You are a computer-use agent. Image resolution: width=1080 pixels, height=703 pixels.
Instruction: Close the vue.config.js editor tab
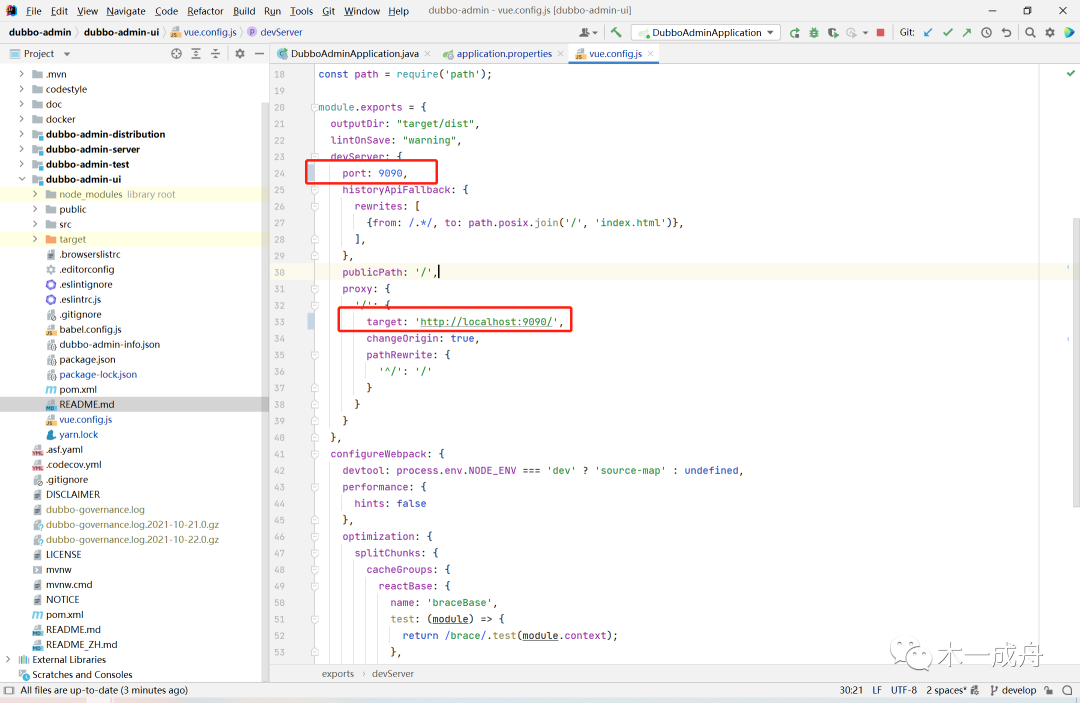(x=650, y=54)
